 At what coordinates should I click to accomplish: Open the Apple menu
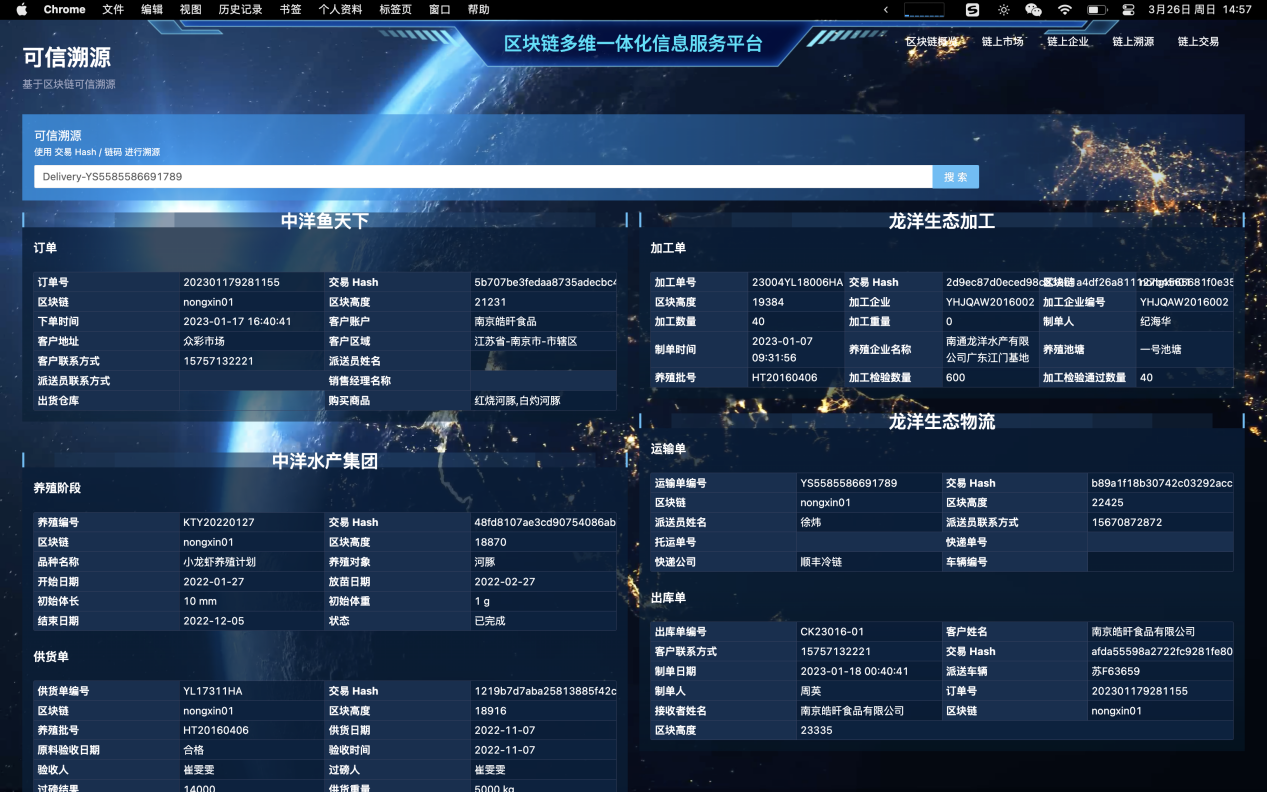click(21, 9)
